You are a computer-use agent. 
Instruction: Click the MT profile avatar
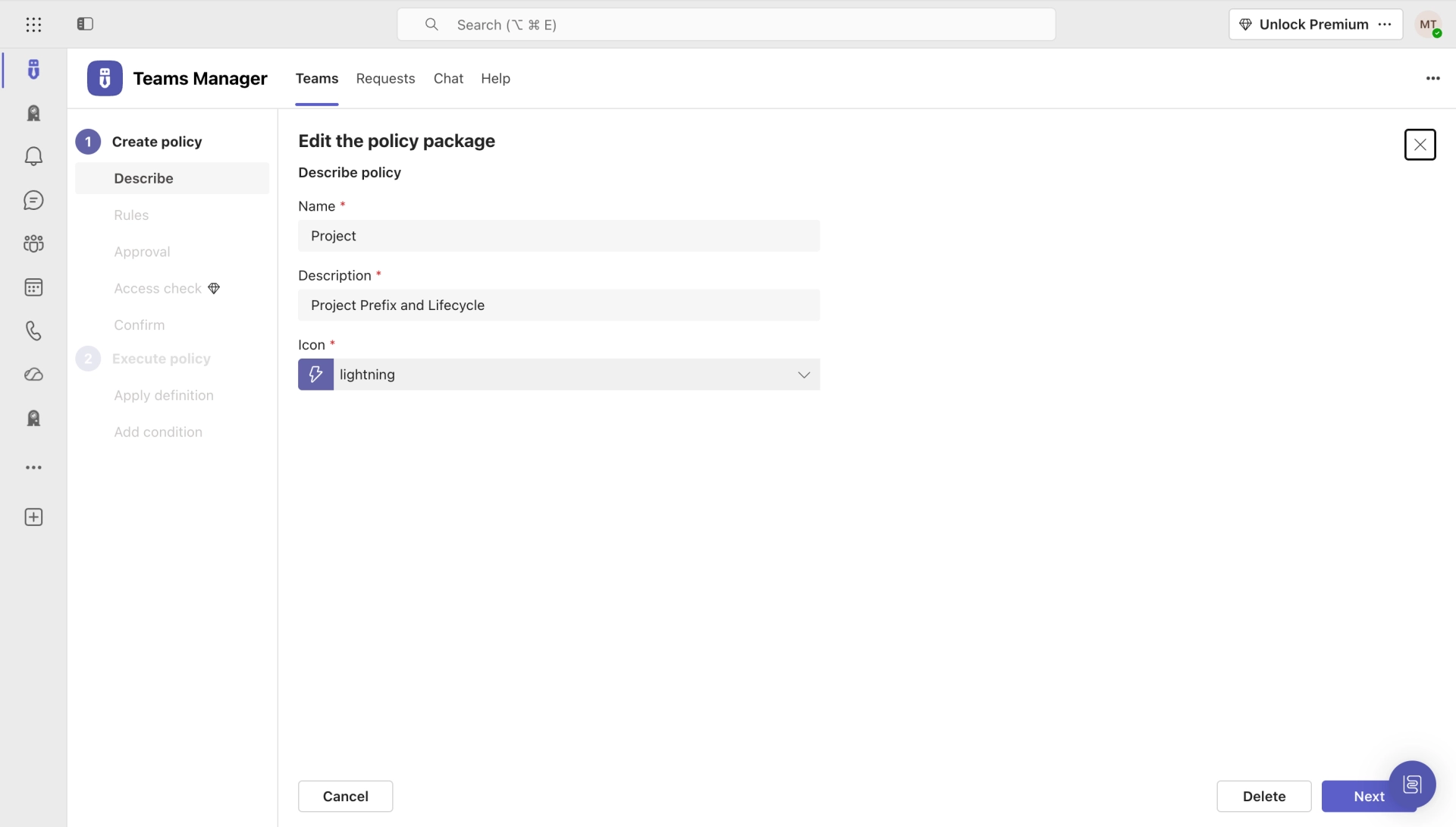pos(1429,24)
